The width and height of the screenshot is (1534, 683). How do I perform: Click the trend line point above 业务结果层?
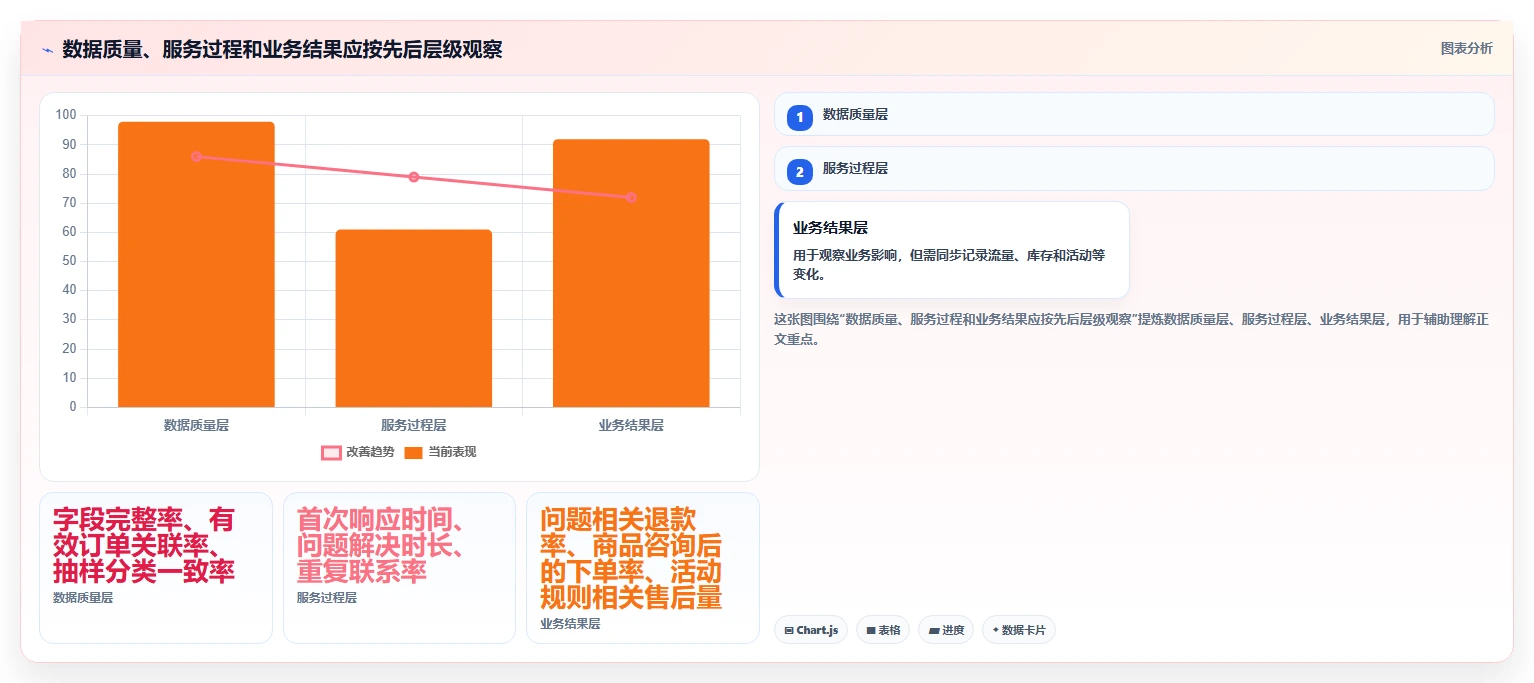(631, 197)
